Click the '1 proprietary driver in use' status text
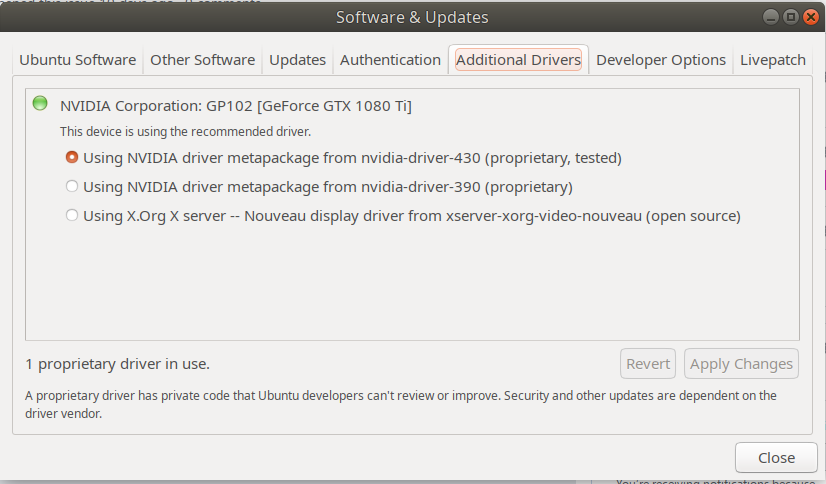The height and width of the screenshot is (484, 826). 118,364
